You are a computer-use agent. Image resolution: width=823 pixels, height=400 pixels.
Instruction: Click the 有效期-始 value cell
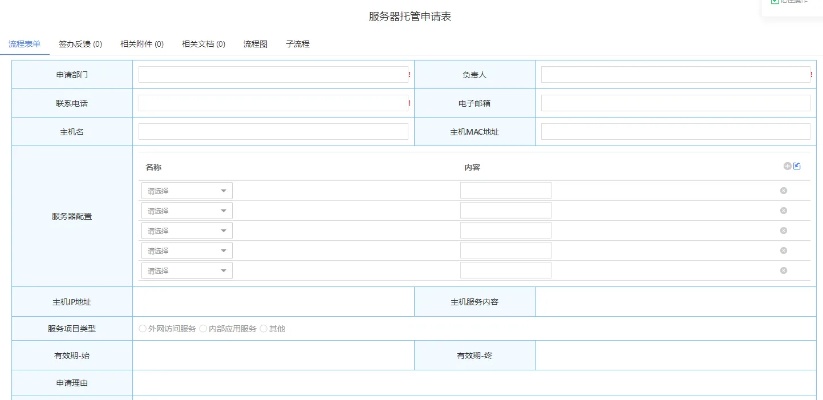273,355
